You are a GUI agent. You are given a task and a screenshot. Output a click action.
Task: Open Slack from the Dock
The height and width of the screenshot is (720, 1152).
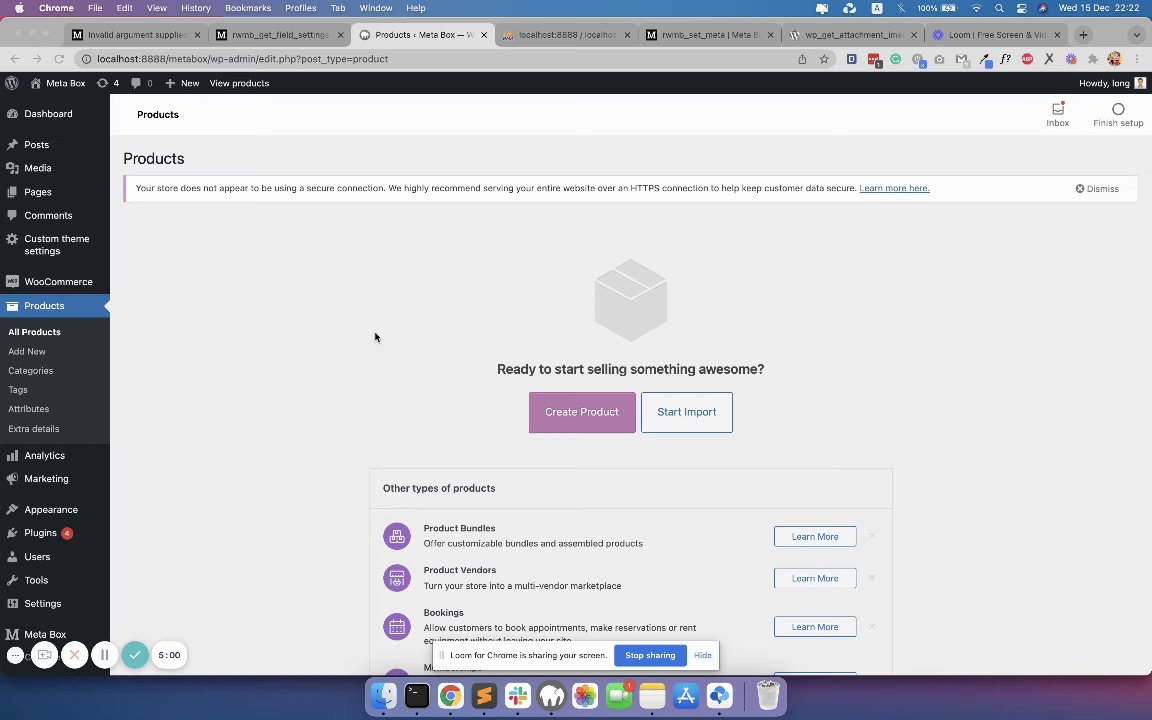pyautogui.click(x=518, y=695)
